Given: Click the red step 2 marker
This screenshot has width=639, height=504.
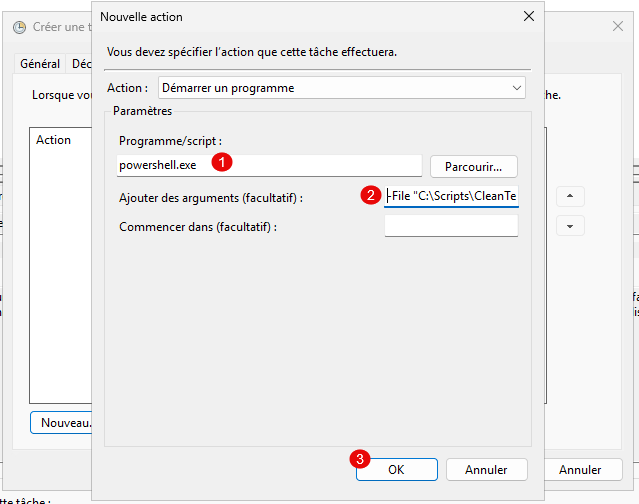Looking at the screenshot, I should pos(370,196).
